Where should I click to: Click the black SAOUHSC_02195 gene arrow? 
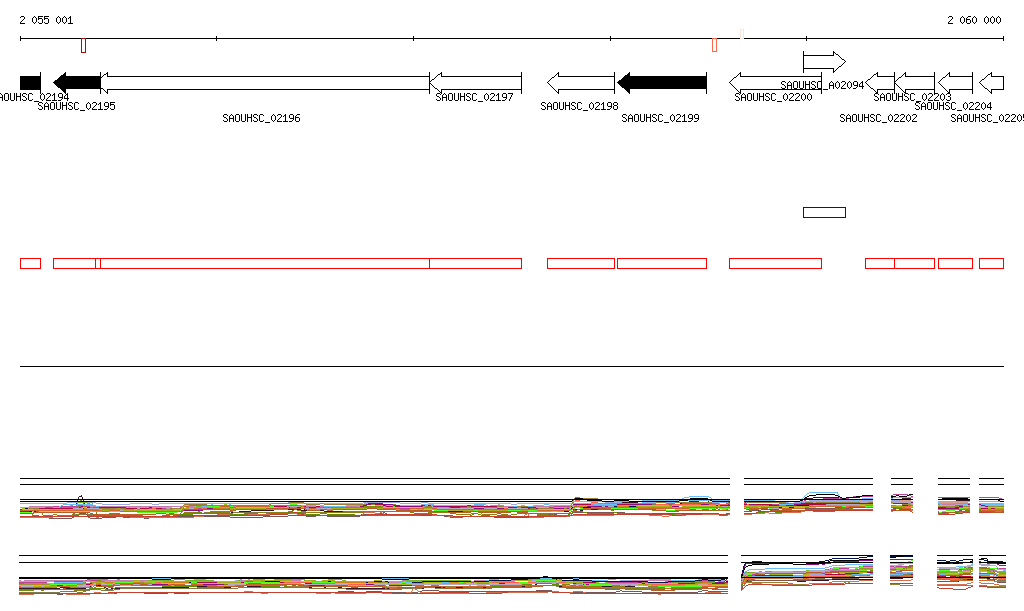pos(76,83)
